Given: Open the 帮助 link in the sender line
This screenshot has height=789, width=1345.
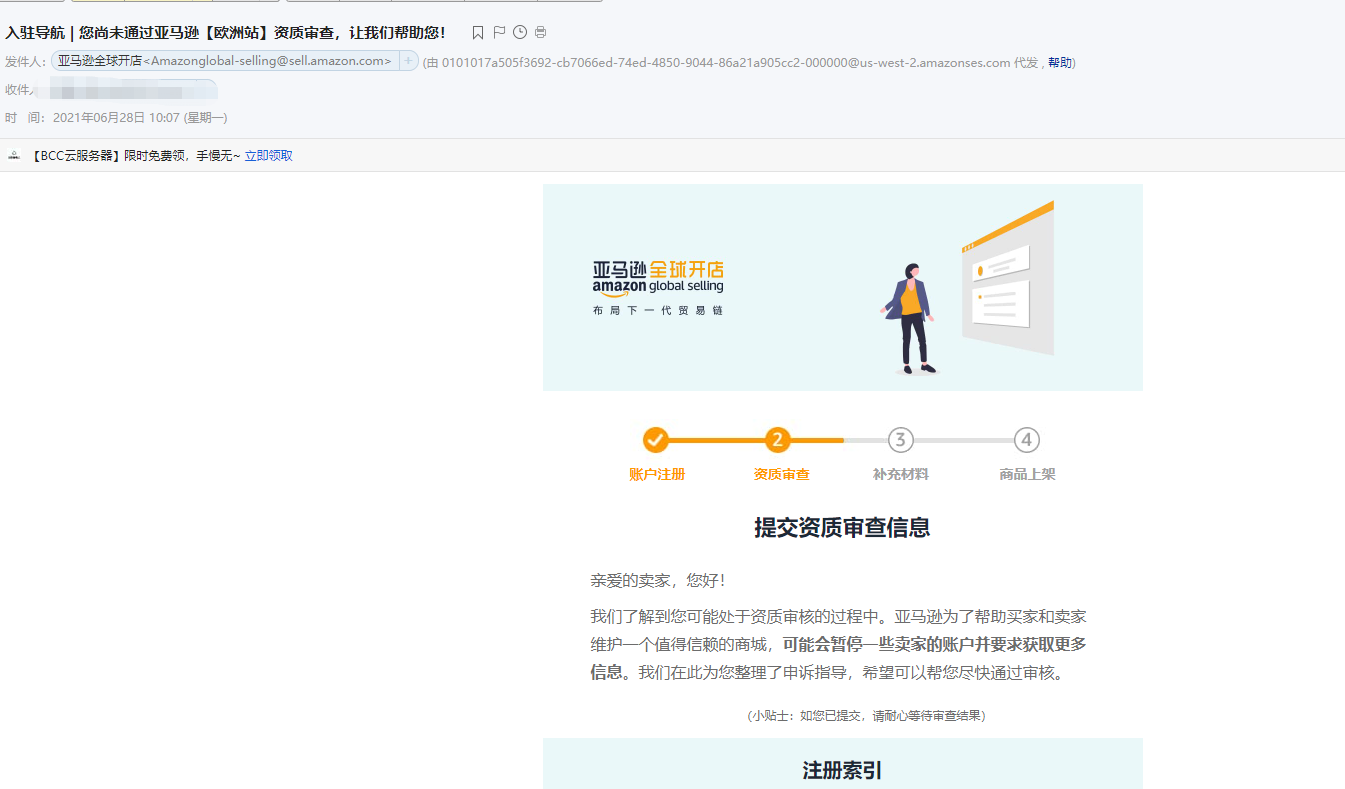Looking at the screenshot, I should [x=1059, y=62].
